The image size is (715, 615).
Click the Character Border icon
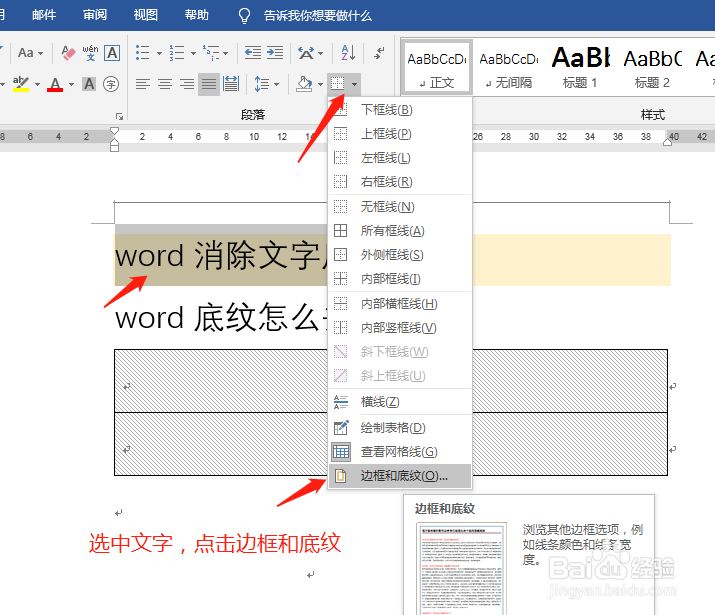coord(112,53)
